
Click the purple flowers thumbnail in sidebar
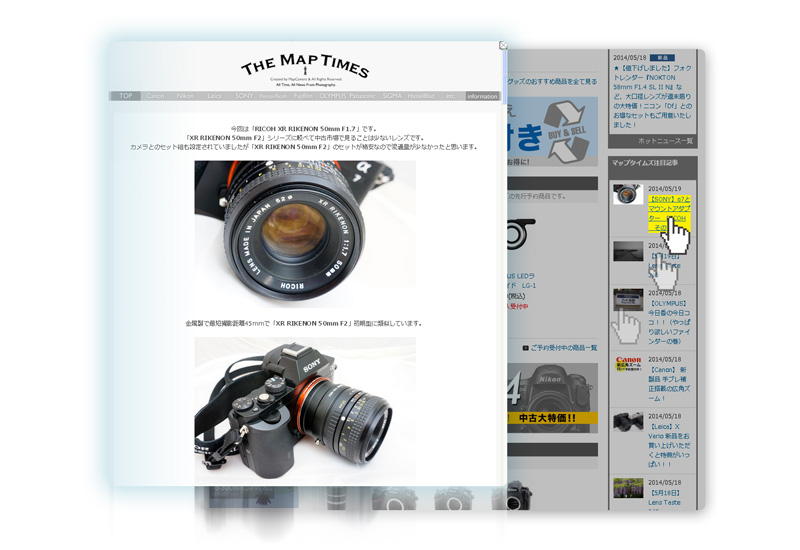point(628,488)
